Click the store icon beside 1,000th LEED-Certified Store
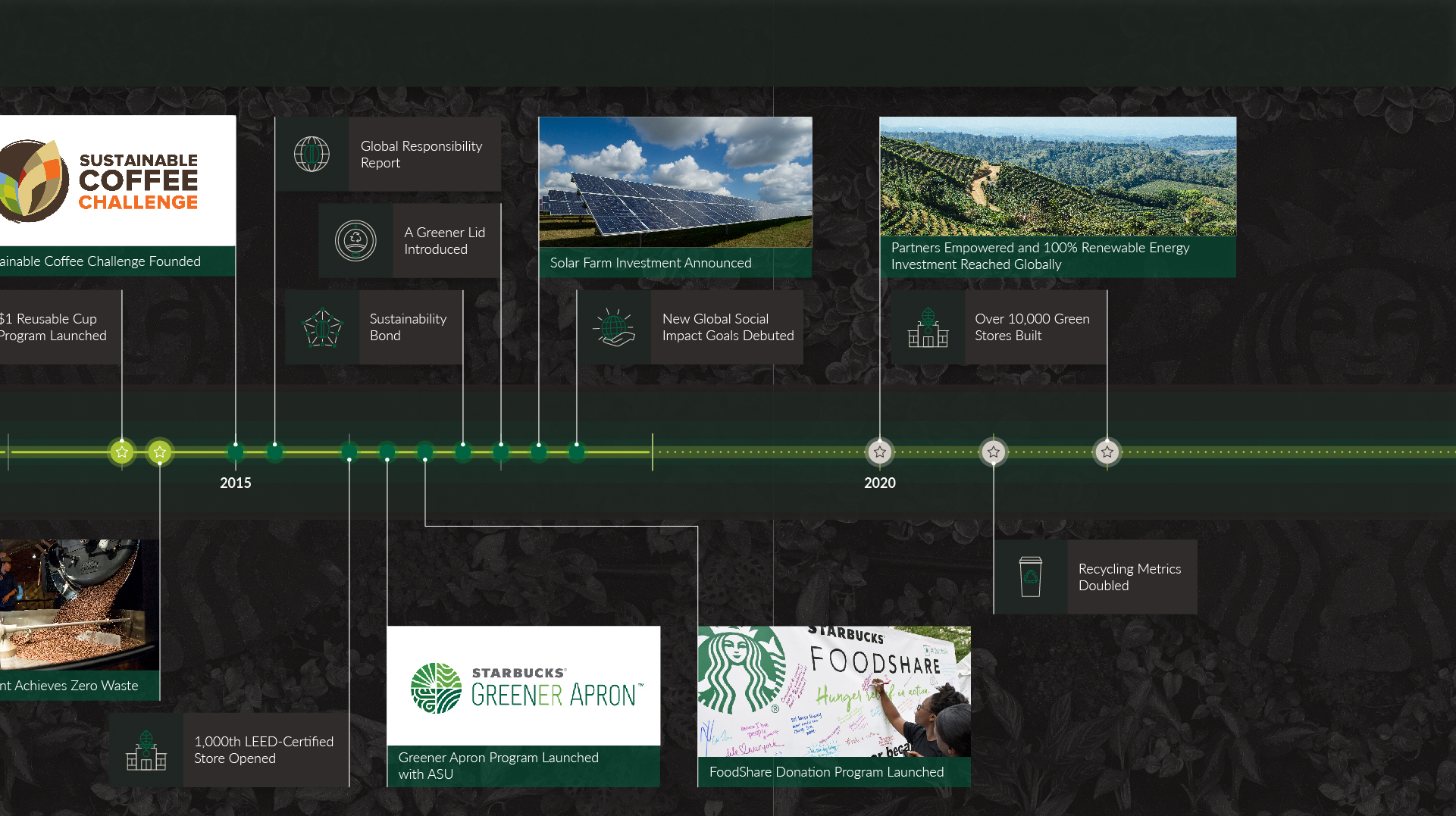Viewport: 1456px width, 816px height. pos(146,750)
